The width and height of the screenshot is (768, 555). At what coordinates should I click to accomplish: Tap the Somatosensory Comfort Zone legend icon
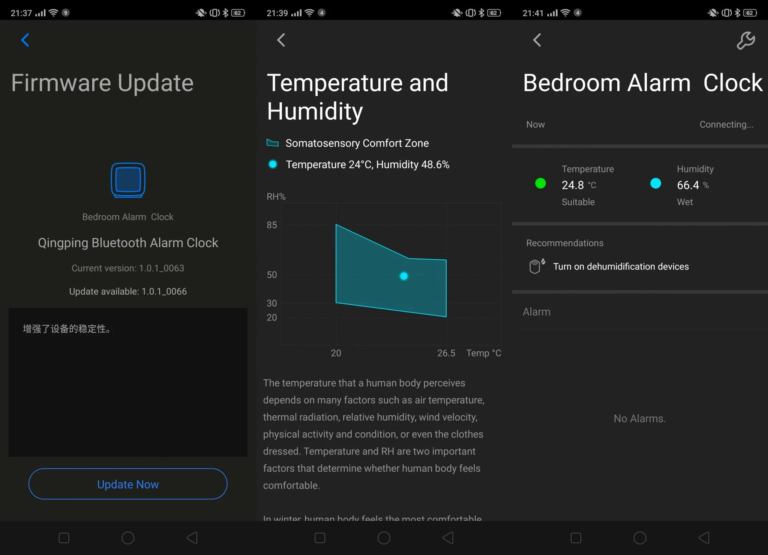click(x=272, y=143)
